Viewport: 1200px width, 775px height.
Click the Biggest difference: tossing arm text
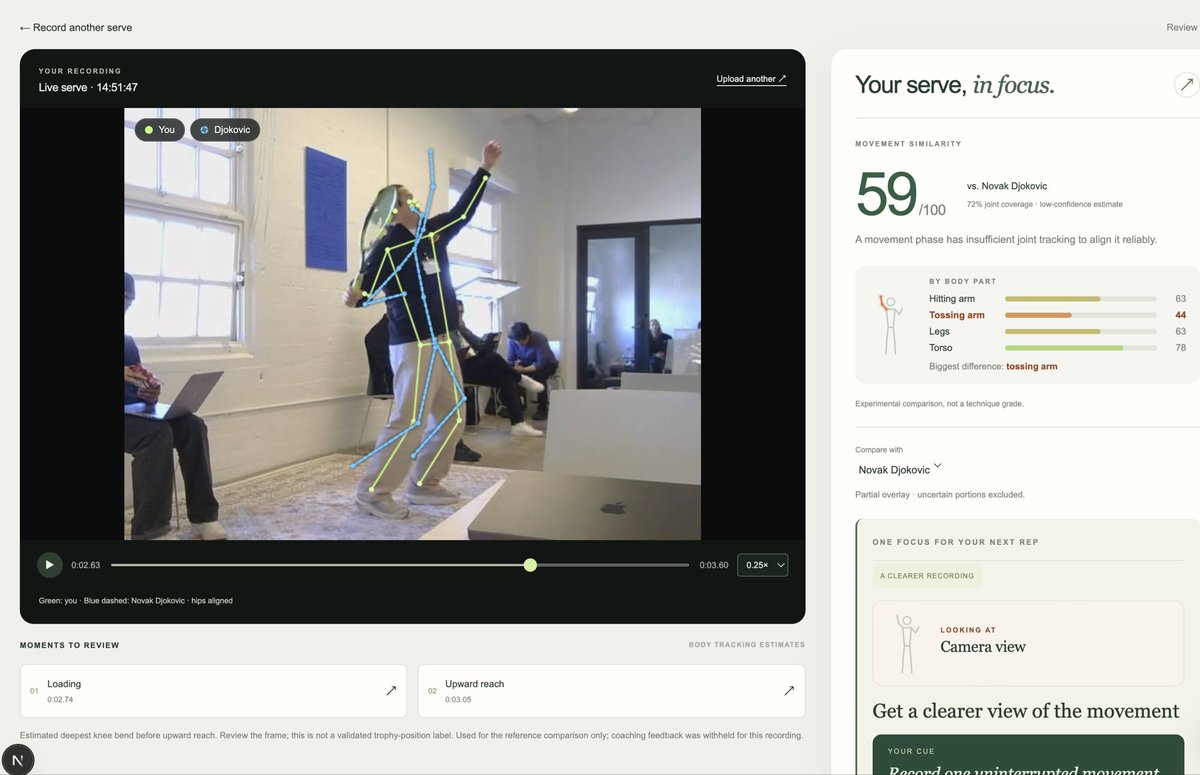pyautogui.click(x=993, y=367)
